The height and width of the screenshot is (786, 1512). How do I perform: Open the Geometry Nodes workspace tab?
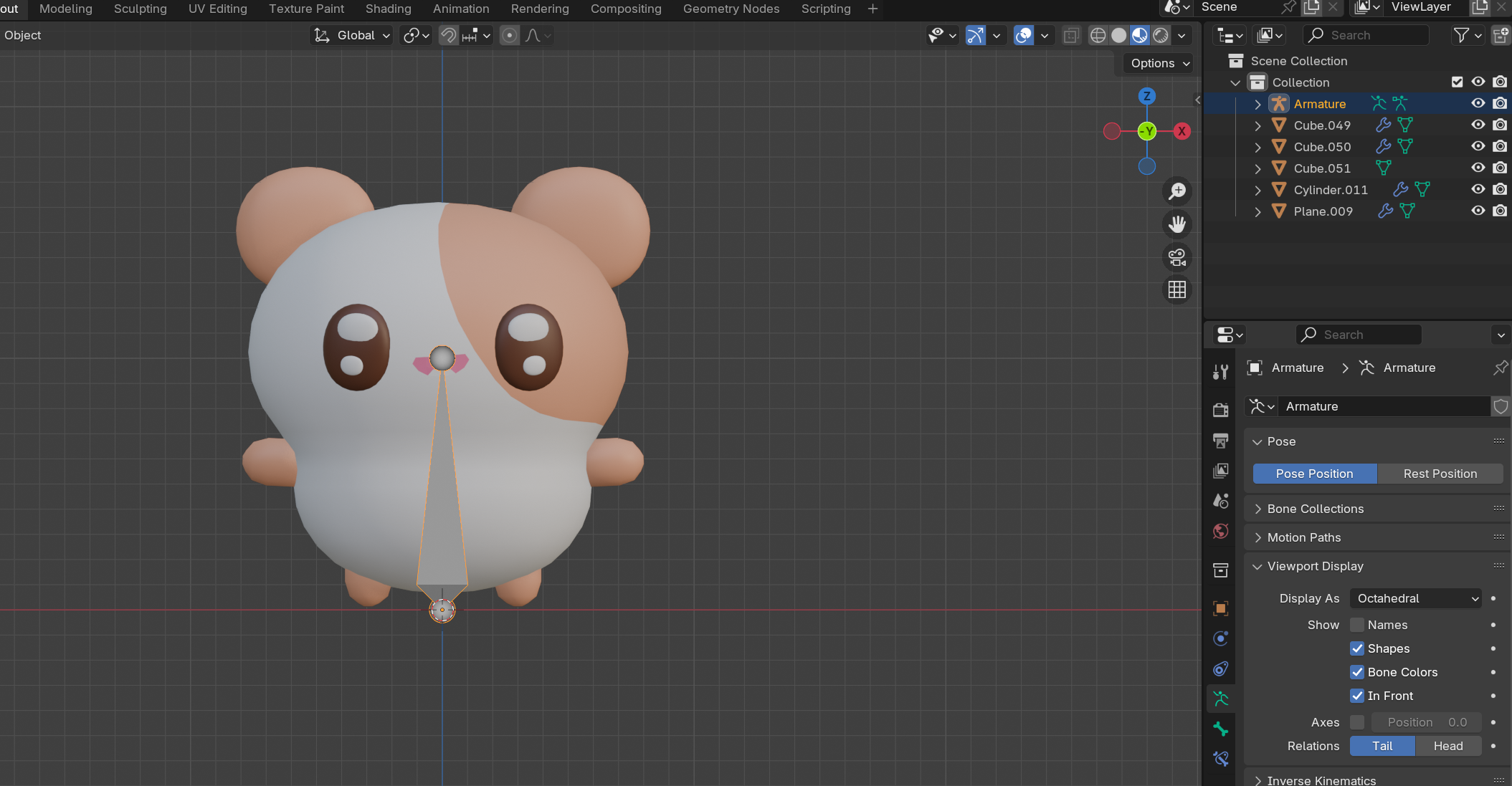tap(731, 9)
